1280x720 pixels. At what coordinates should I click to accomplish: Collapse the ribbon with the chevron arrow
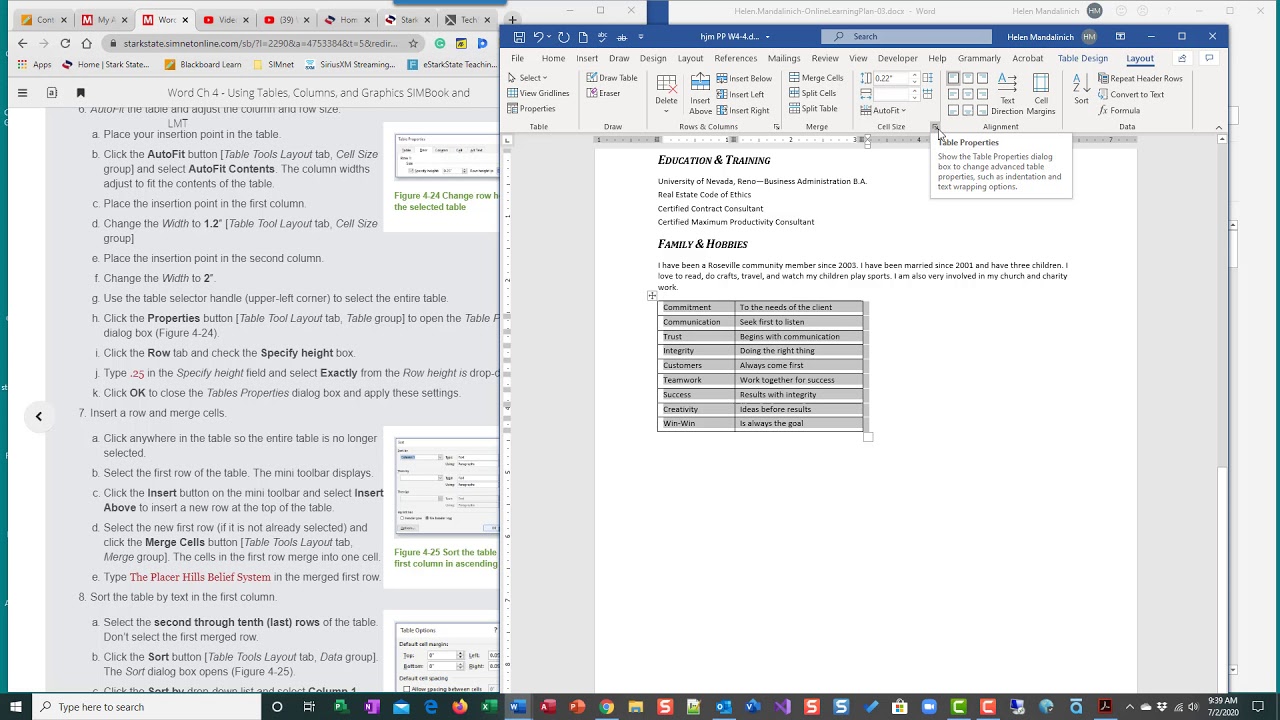click(1218, 127)
